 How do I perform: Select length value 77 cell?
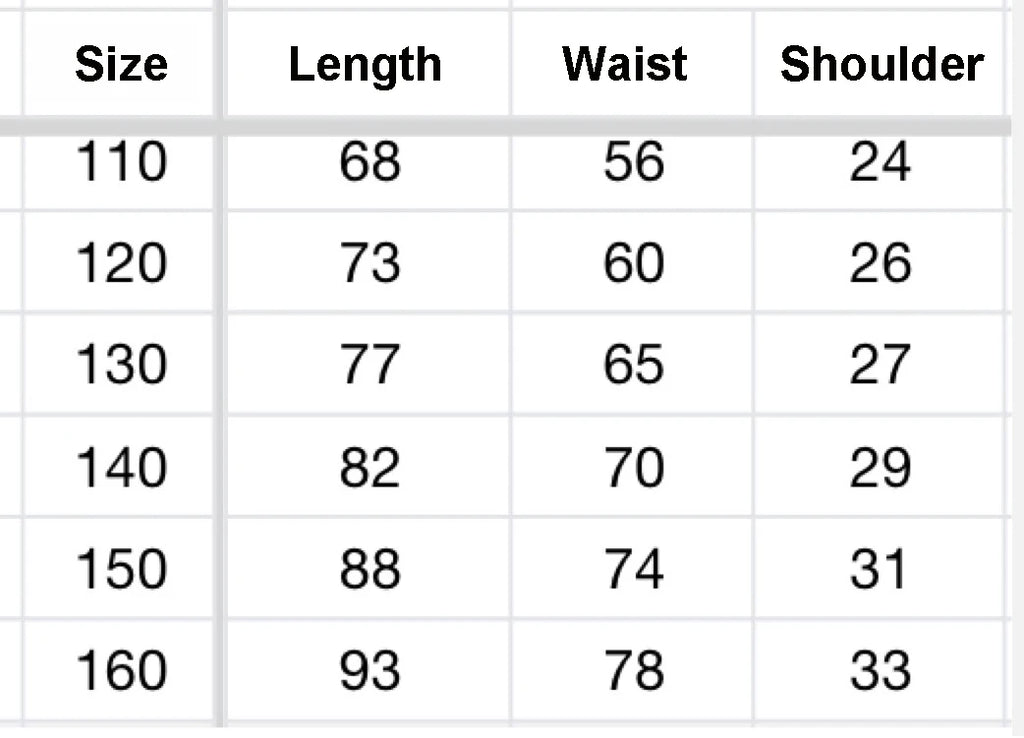[x=369, y=365]
